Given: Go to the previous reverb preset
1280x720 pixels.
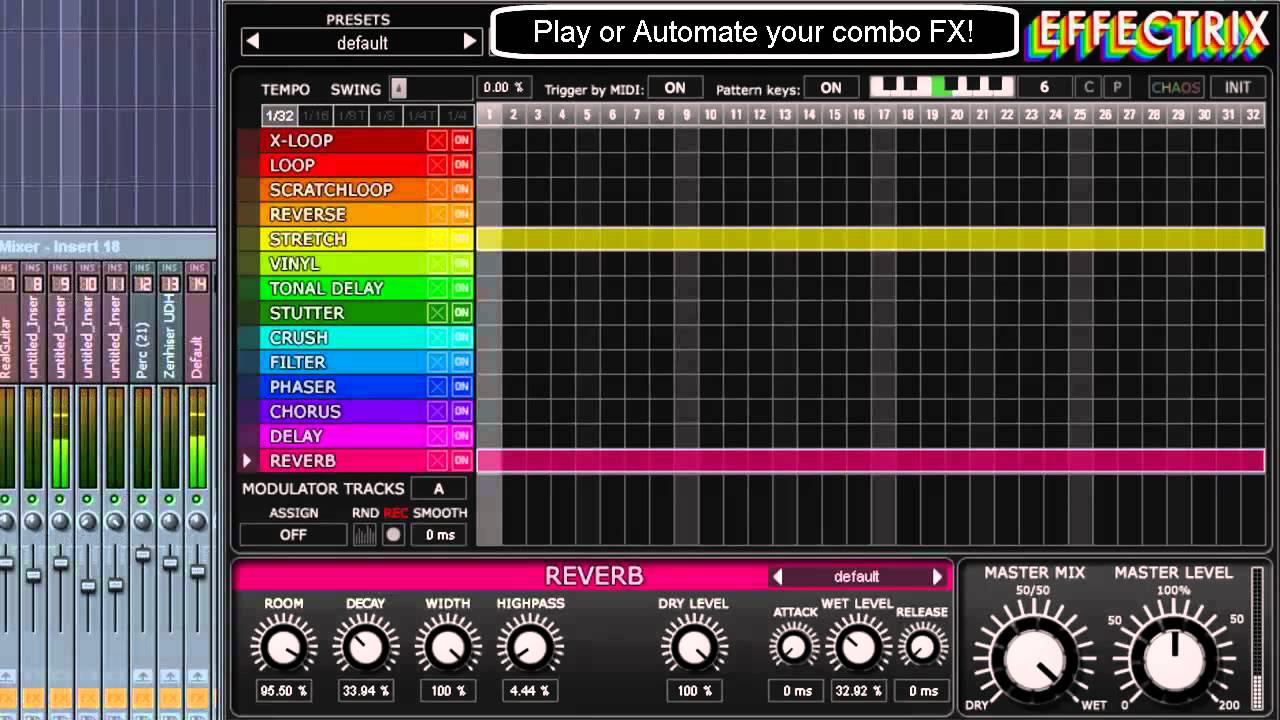Looking at the screenshot, I should [x=777, y=577].
